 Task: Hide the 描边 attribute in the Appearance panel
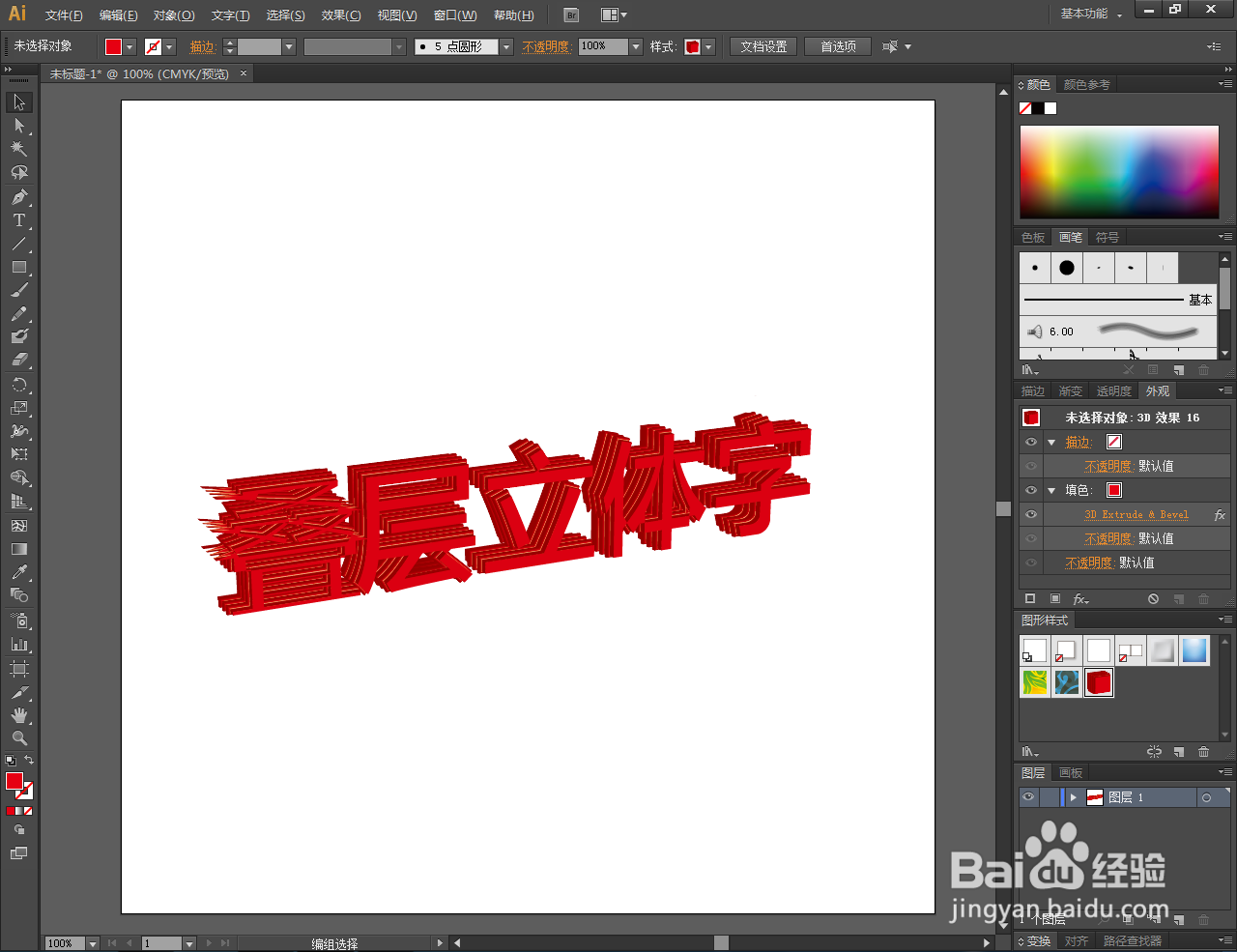coord(1030,442)
